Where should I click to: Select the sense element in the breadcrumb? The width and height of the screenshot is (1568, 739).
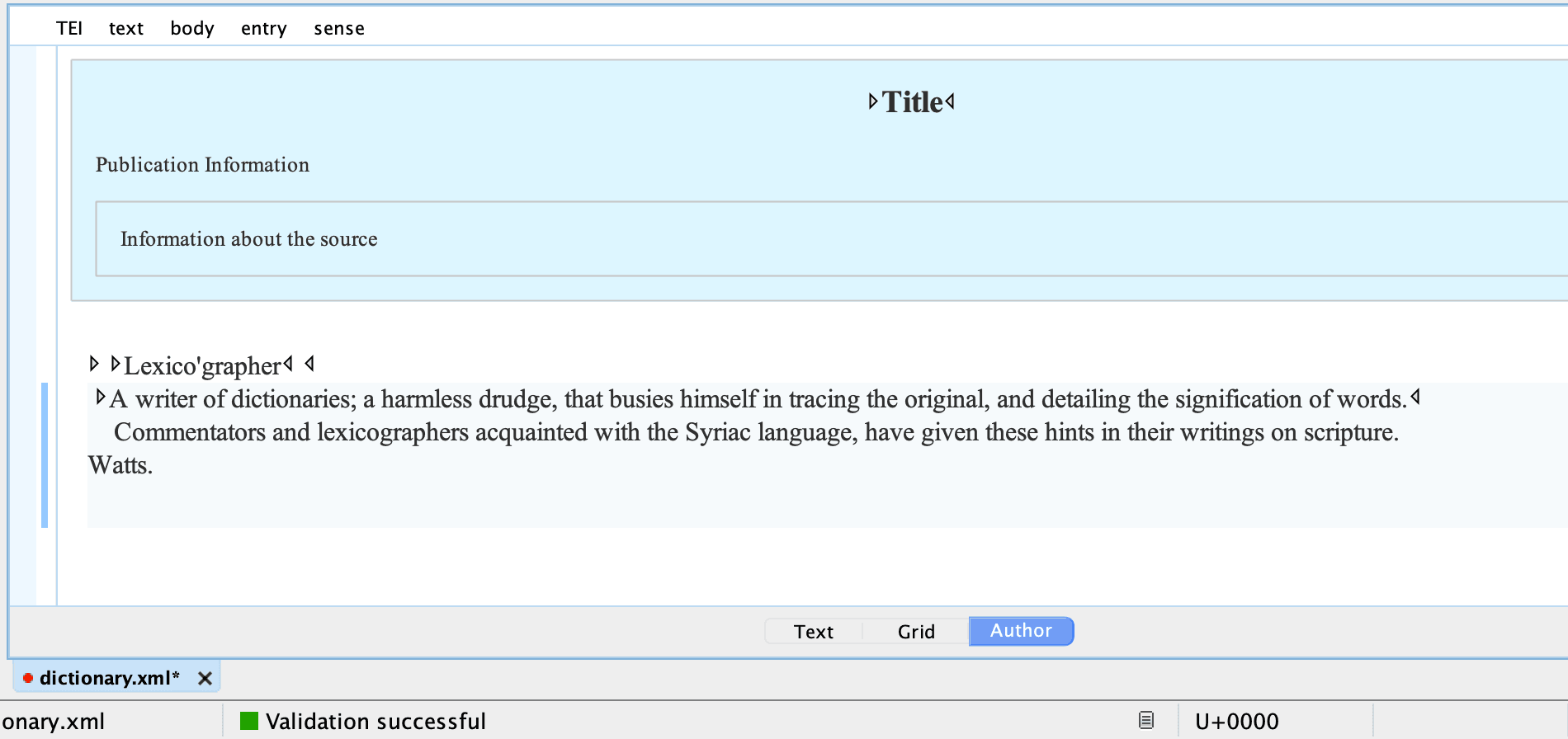coord(338,29)
